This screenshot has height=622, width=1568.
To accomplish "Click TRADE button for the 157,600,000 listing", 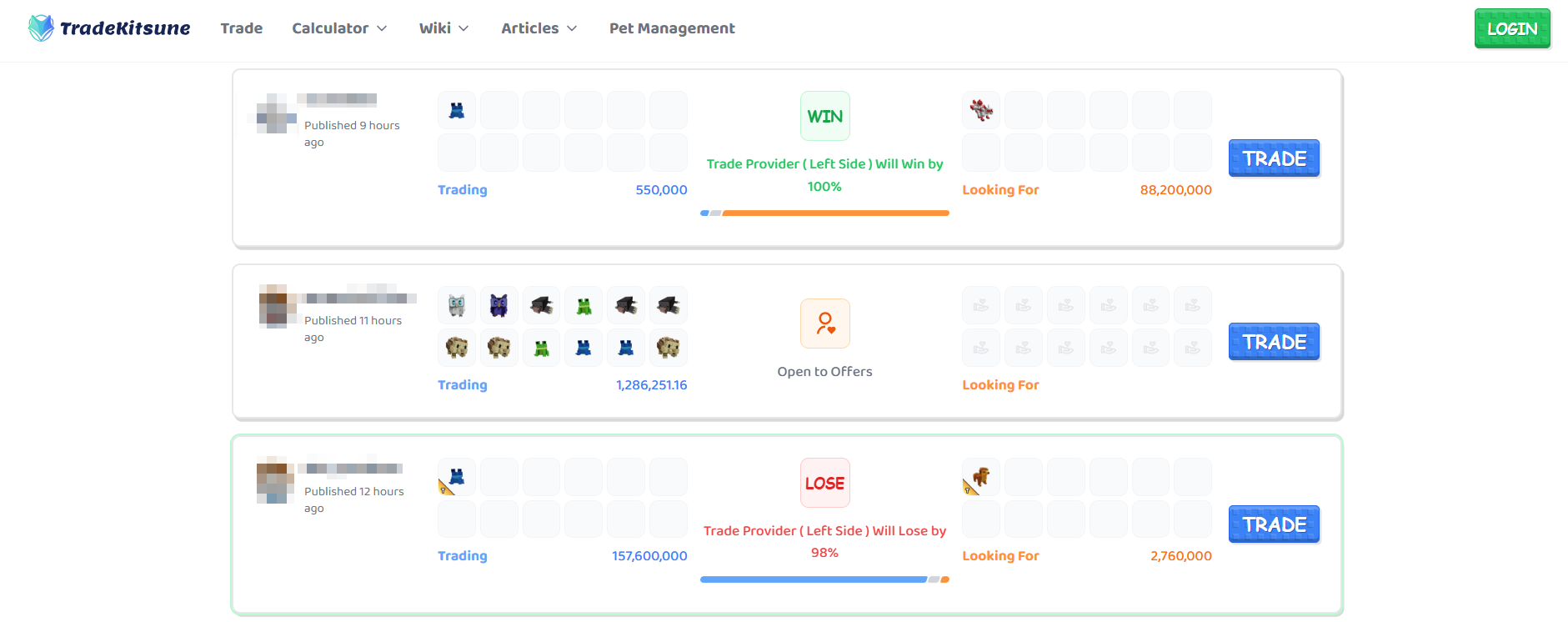I will pos(1274,524).
